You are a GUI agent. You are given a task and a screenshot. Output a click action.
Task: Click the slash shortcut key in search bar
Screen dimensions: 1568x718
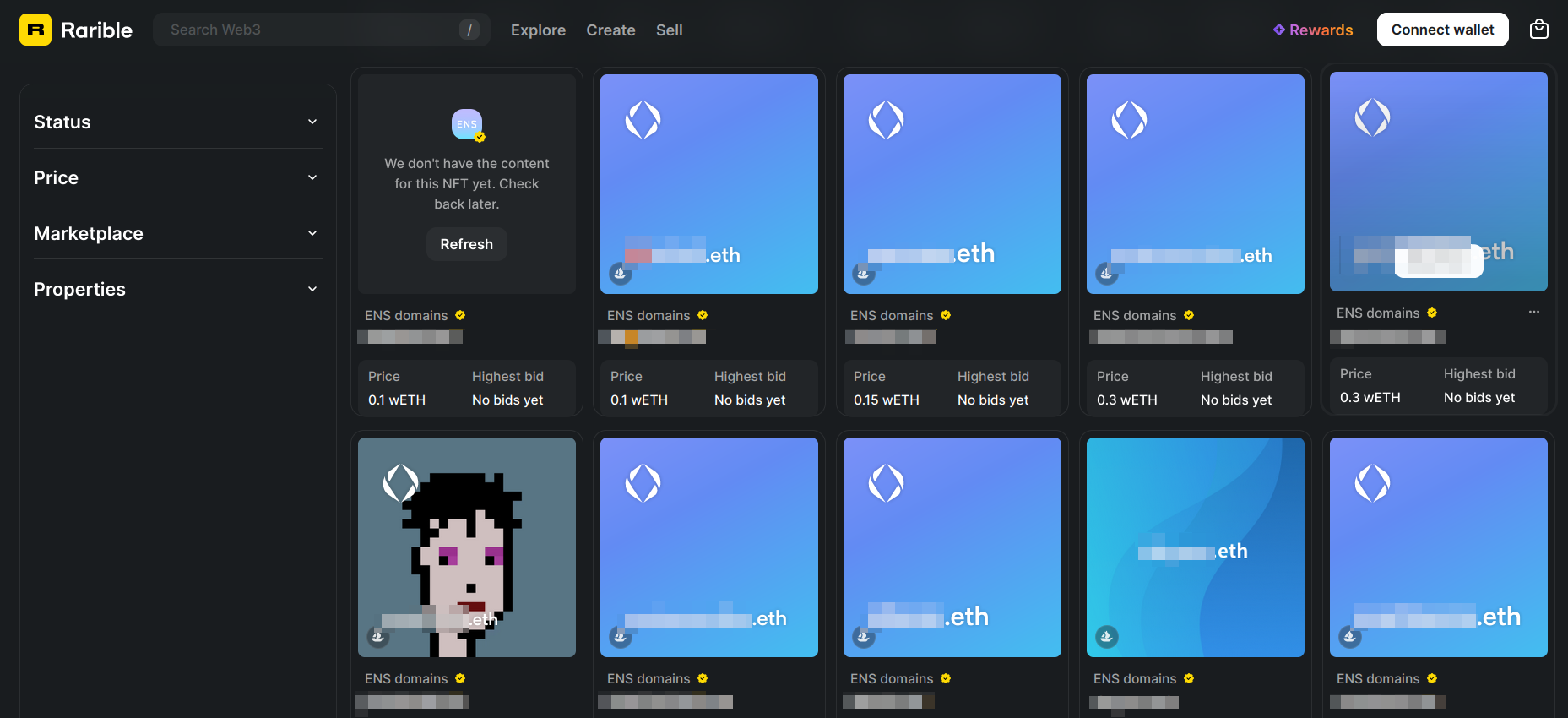click(469, 30)
